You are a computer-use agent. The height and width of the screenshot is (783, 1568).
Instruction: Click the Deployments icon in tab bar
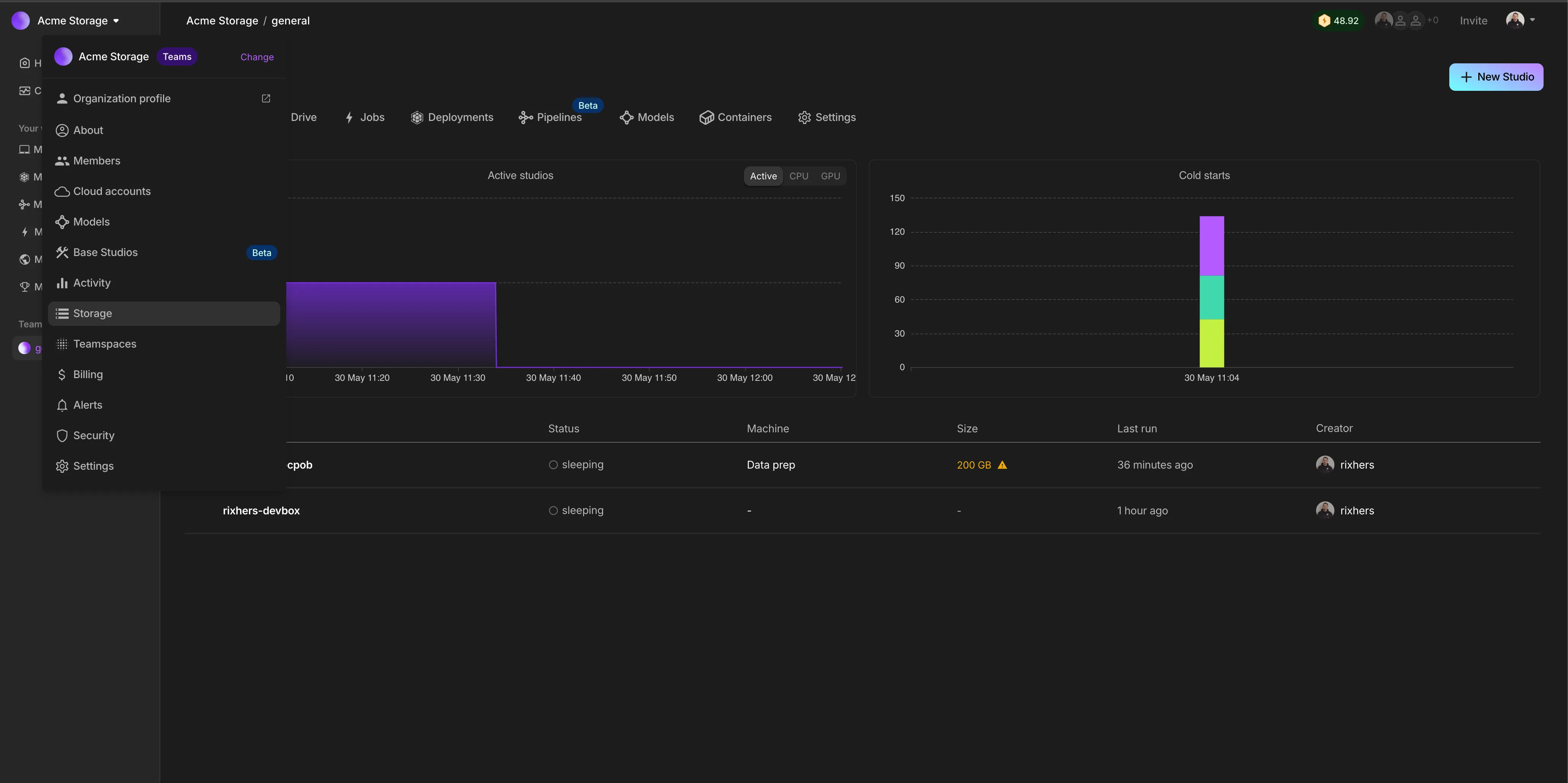(x=417, y=118)
